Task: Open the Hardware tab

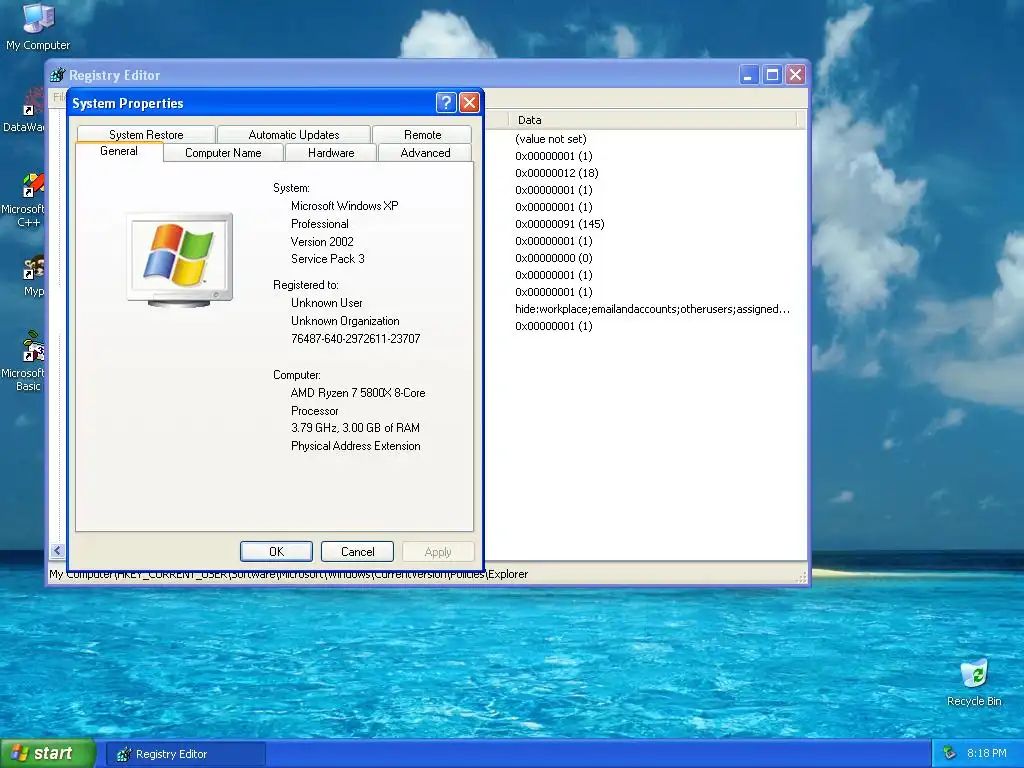Action: [331, 153]
